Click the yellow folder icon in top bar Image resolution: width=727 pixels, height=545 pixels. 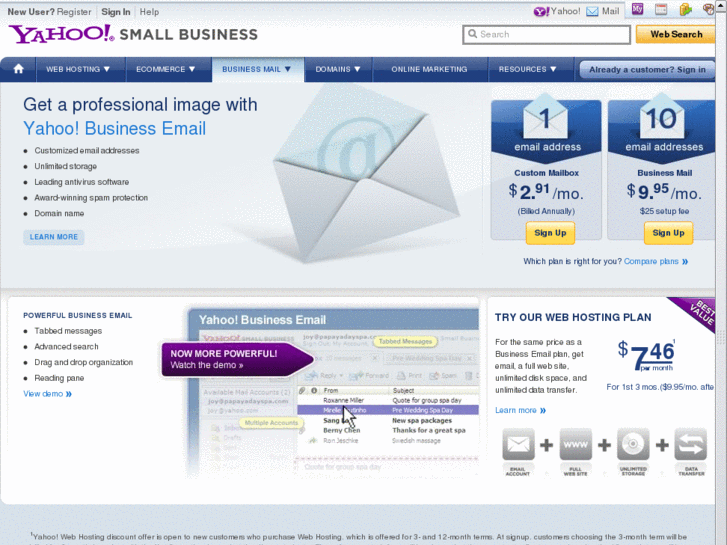pos(686,9)
